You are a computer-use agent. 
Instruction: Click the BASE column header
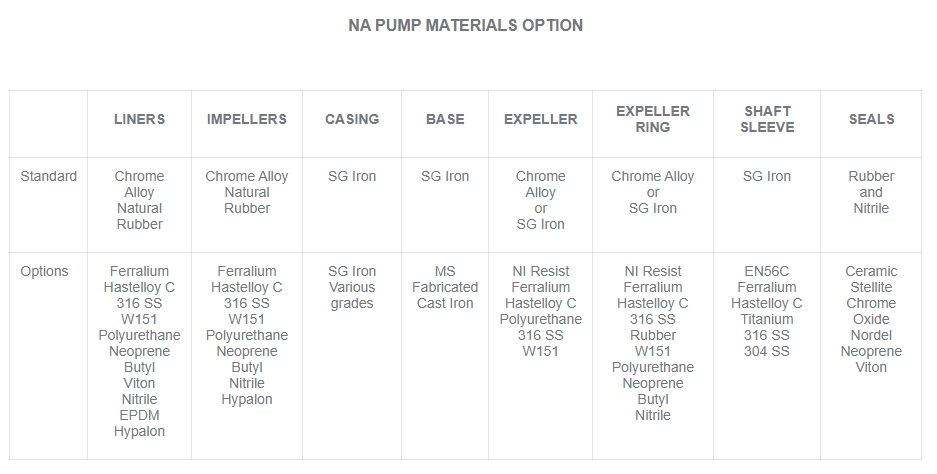(x=445, y=119)
